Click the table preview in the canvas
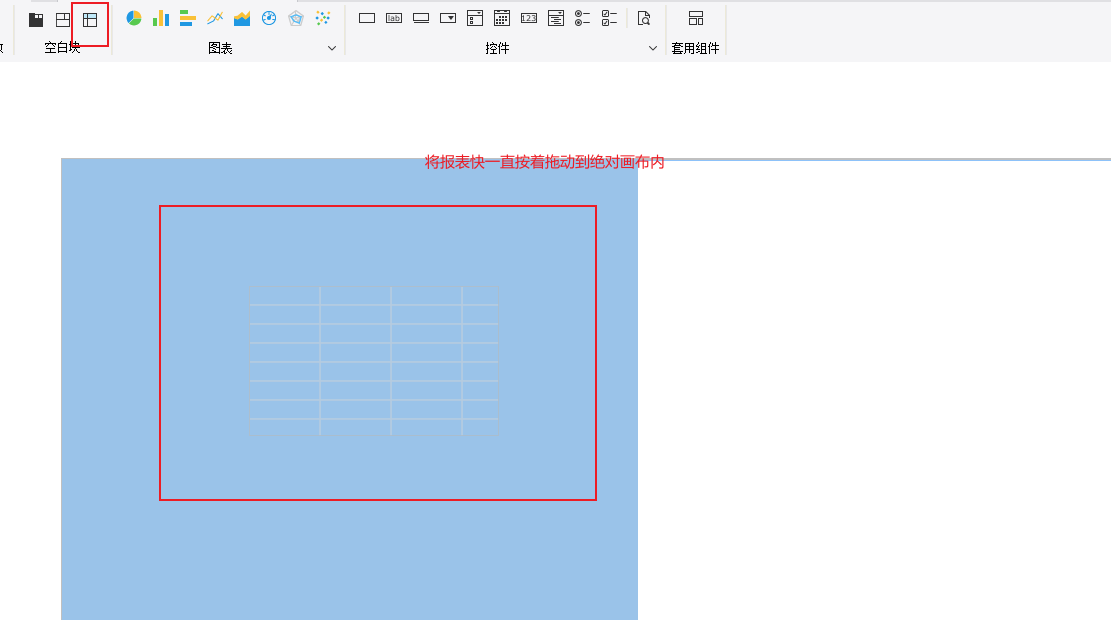The height and width of the screenshot is (620, 1111). 374,361
